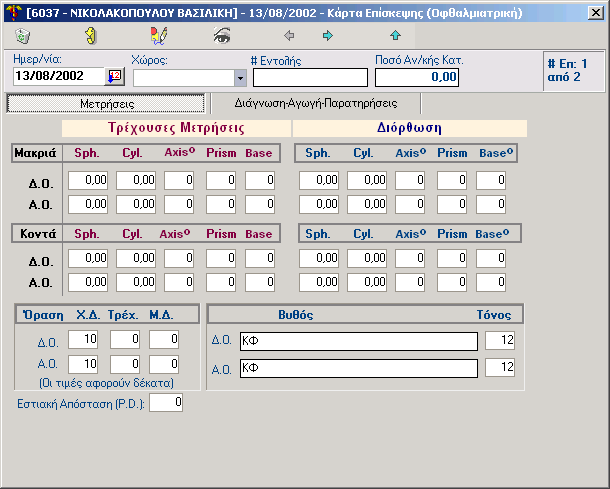Screen dimensions: 610x489
Task: Click Βυθός Α.Ο. text field with ΚΦ
Action: 359,368
